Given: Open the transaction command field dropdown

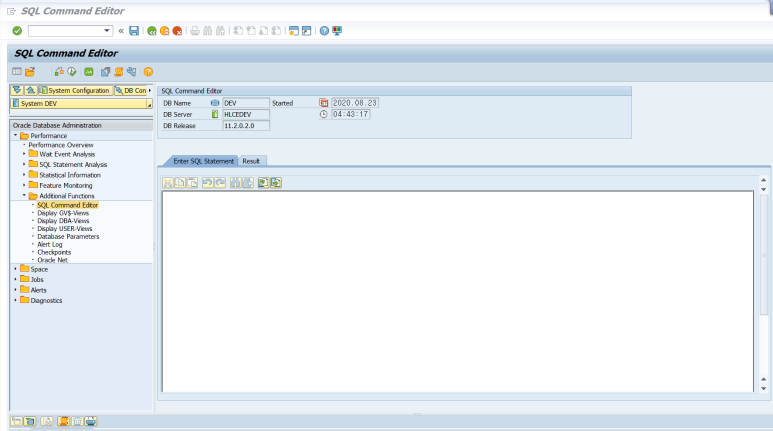Looking at the screenshot, I should pyautogui.click(x=107, y=31).
